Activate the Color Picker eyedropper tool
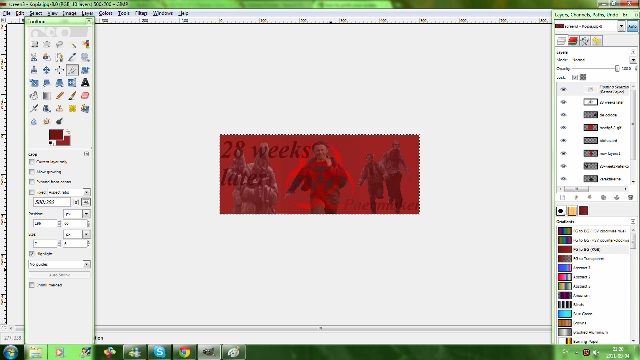 (72, 57)
